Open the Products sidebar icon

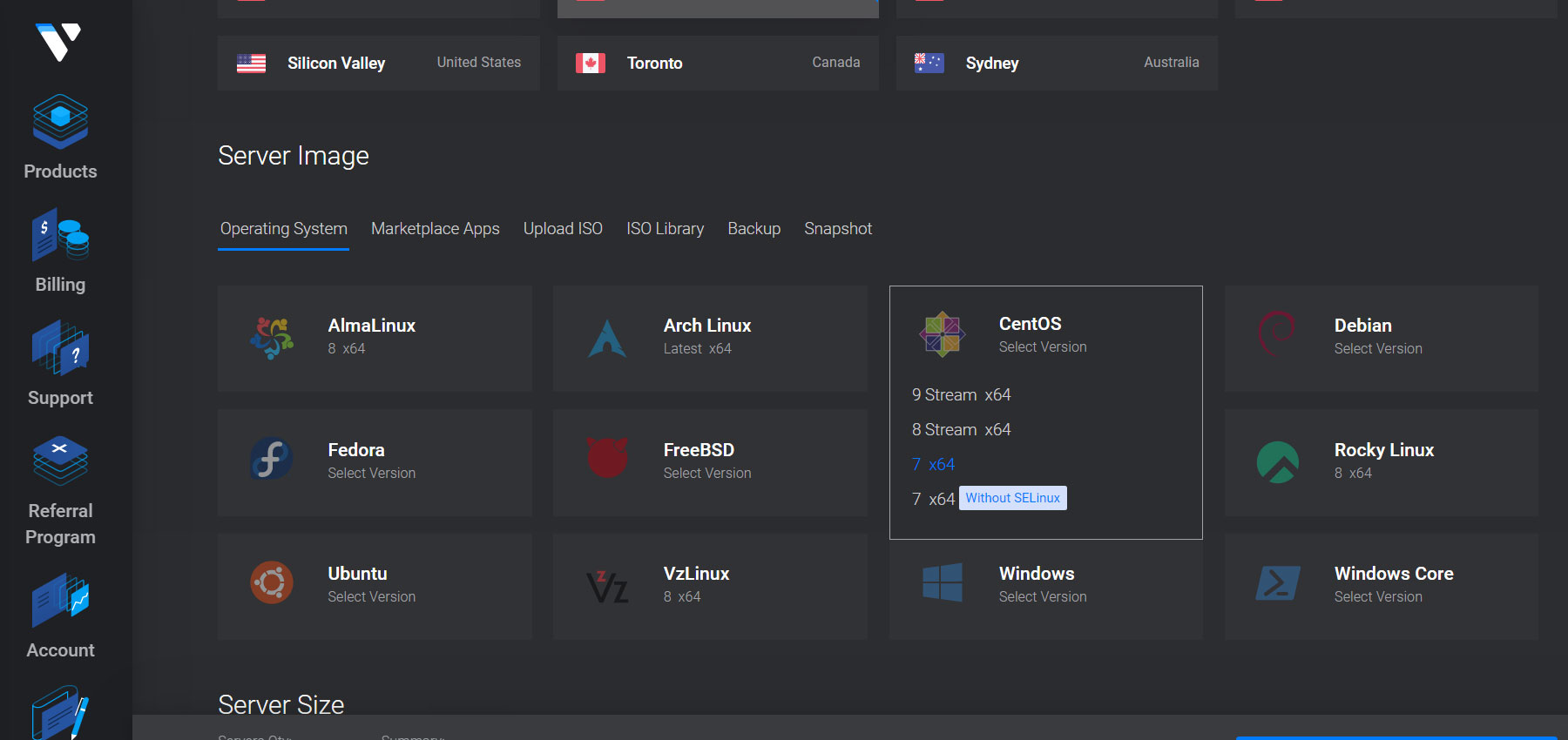[60, 121]
